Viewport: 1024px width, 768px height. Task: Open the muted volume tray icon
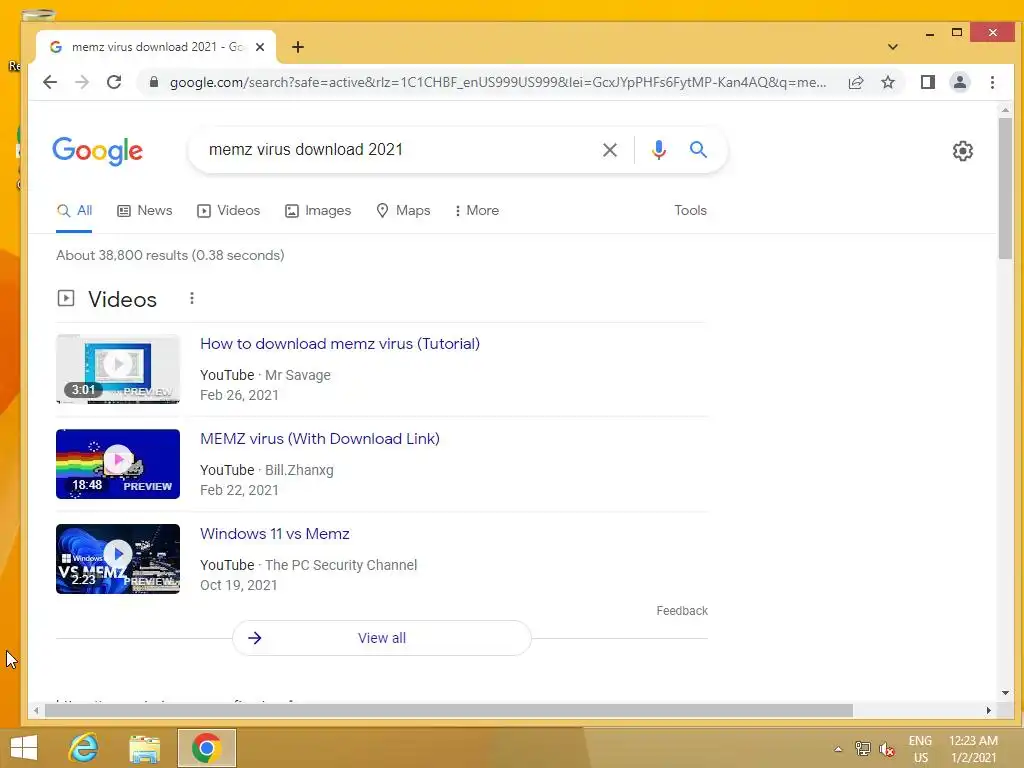[x=887, y=749]
